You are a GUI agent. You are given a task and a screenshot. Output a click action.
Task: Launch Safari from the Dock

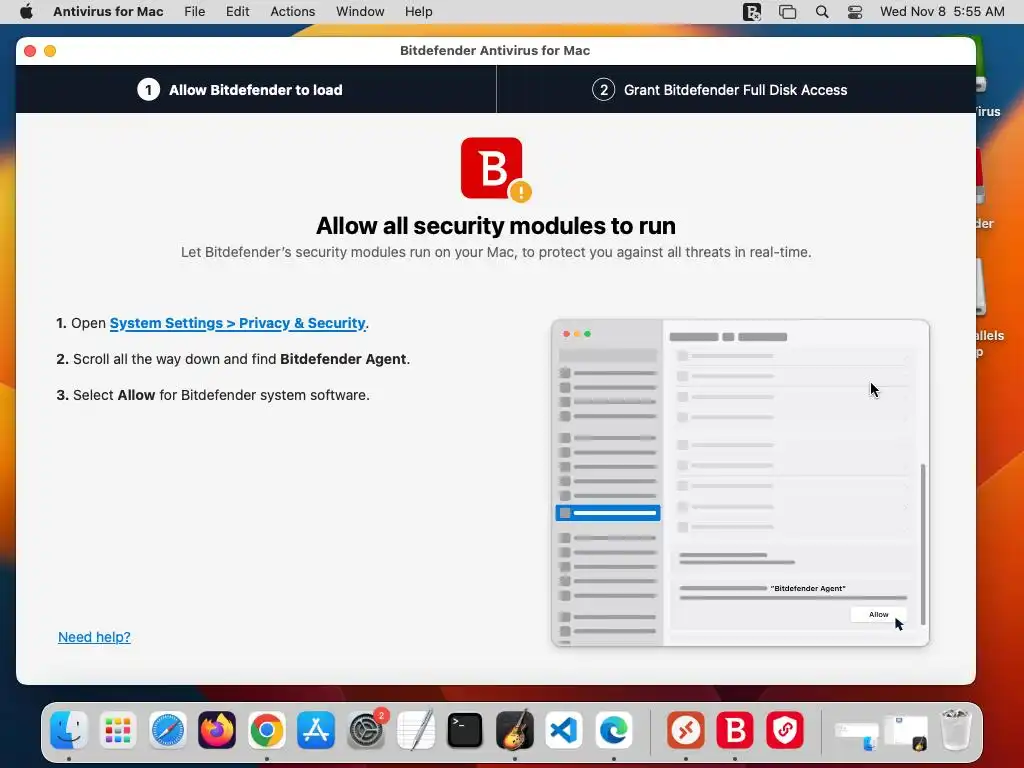click(x=168, y=730)
